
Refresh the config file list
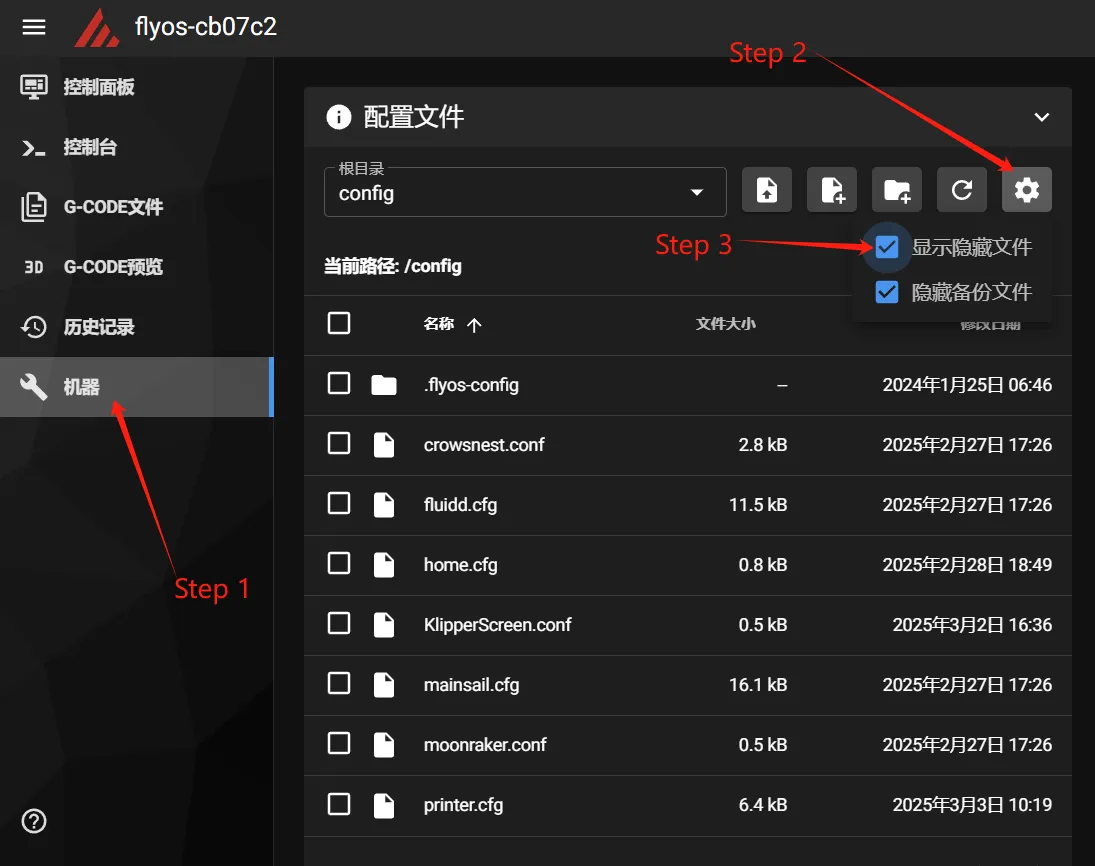pos(962,190)
